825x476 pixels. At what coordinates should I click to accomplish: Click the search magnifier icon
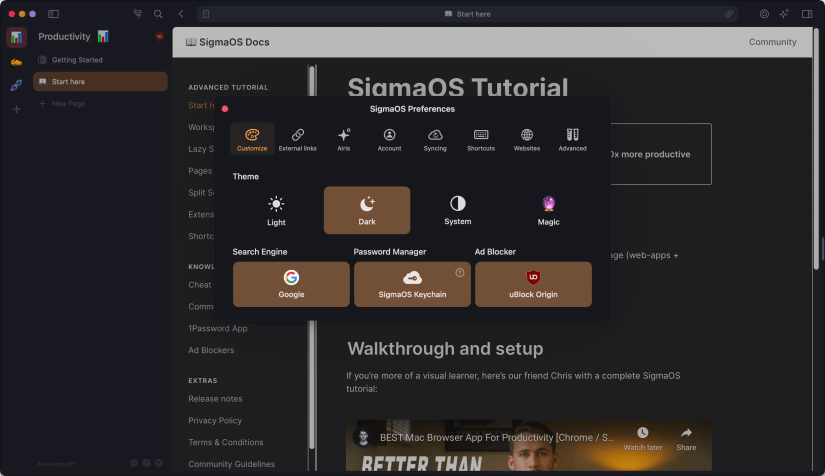[158, 14]
